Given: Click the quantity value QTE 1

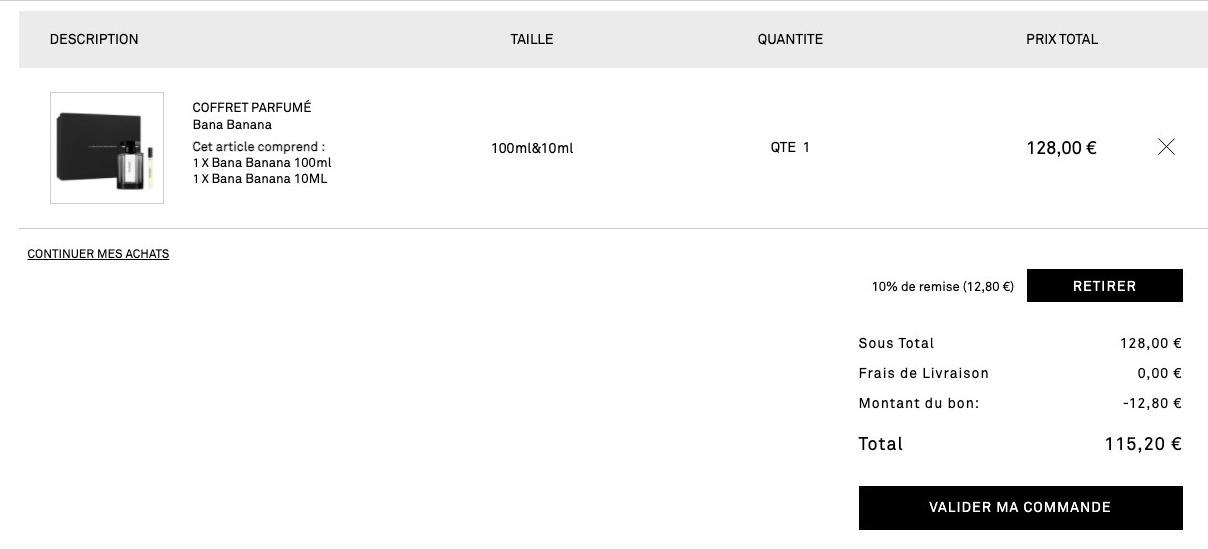Looking at the screenshot, I should tap(790, 147).
